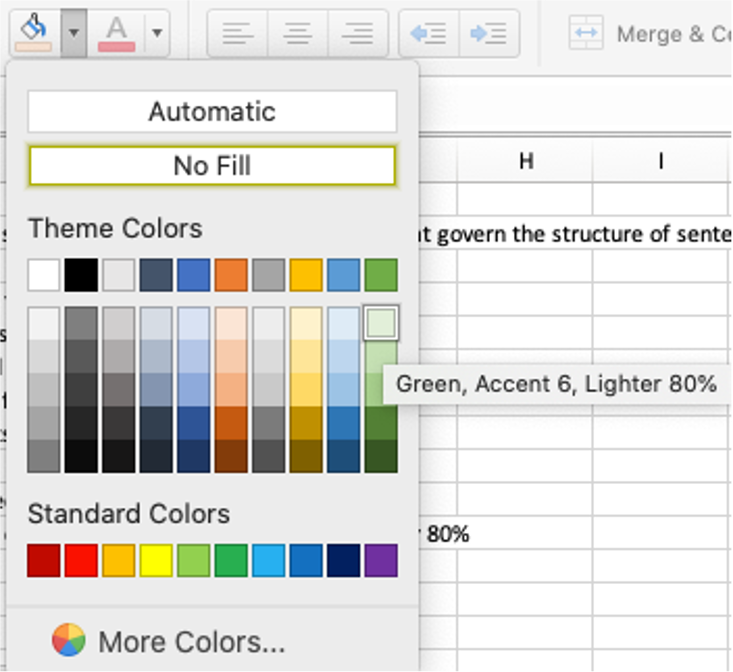
Task: Click the Font Color letter A icon
Action: (117, 32)
